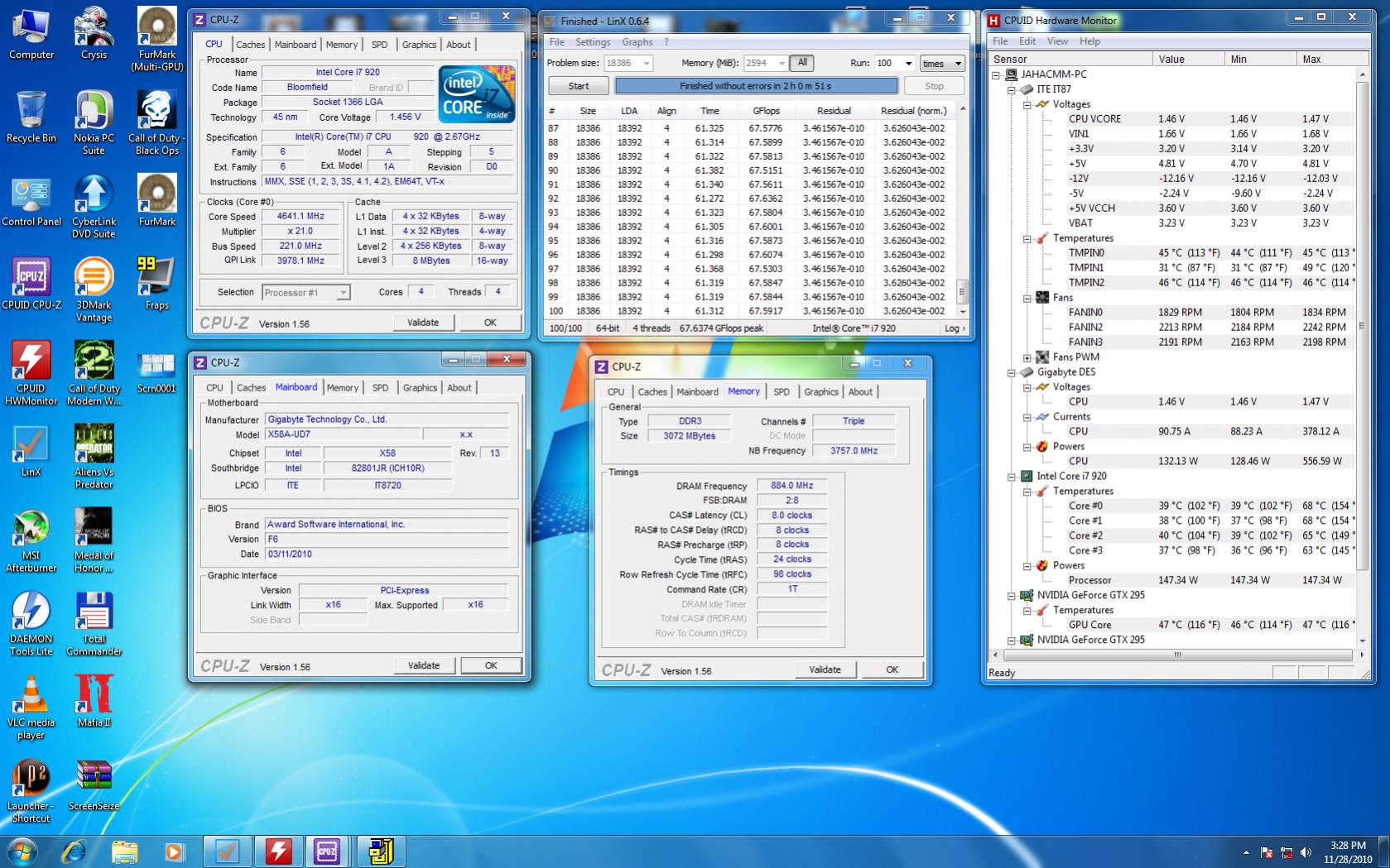
Task: Click the CPU-Z taskbar icon
Action: [x=326, y=850]
